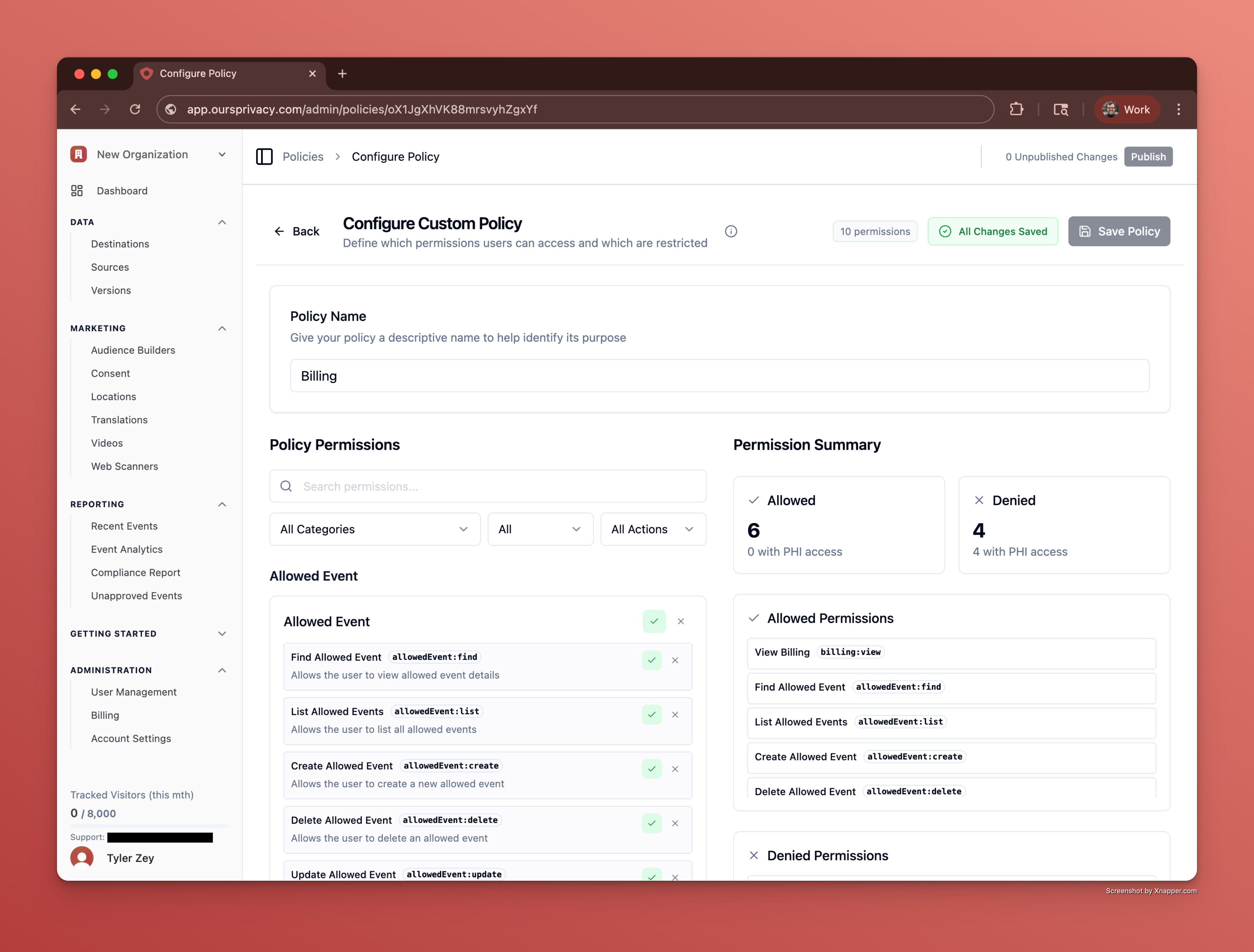Deny the Find Allowed Event permission
Screen dimensions: 1254x952
pos(675,660)
